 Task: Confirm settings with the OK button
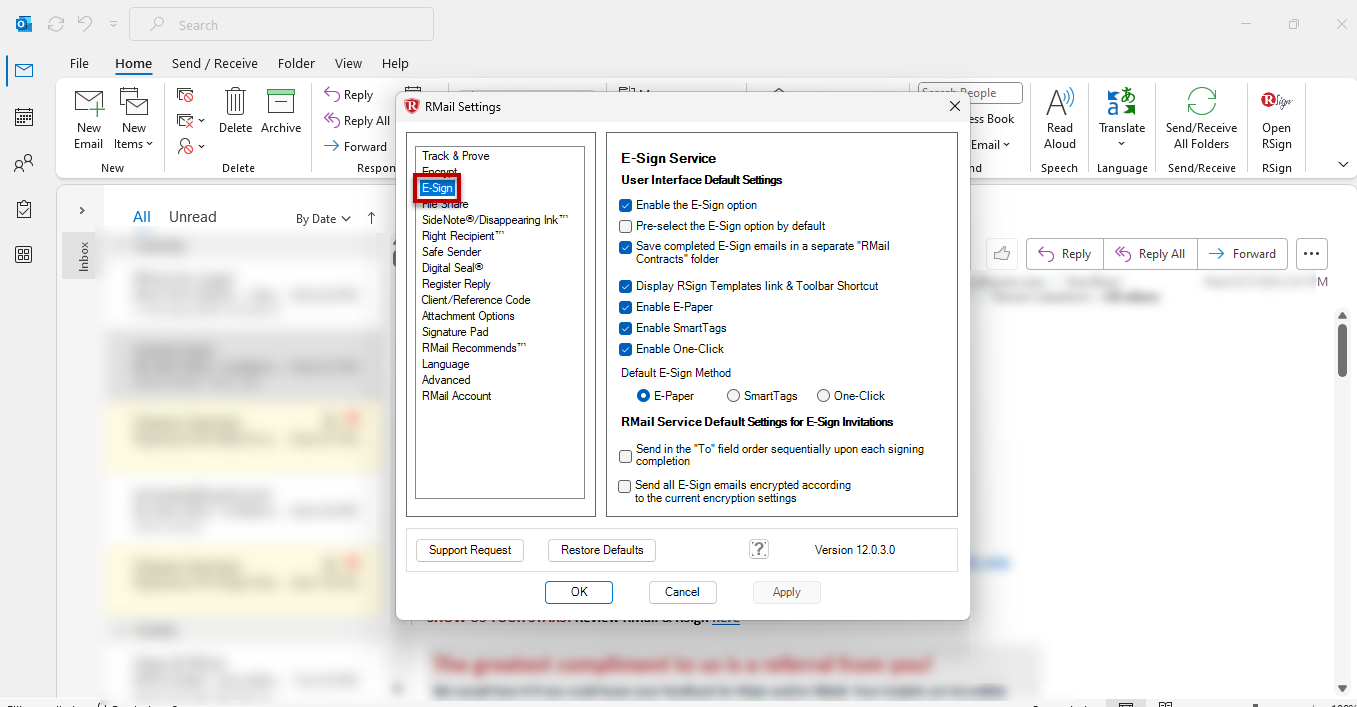coord(579,592)
